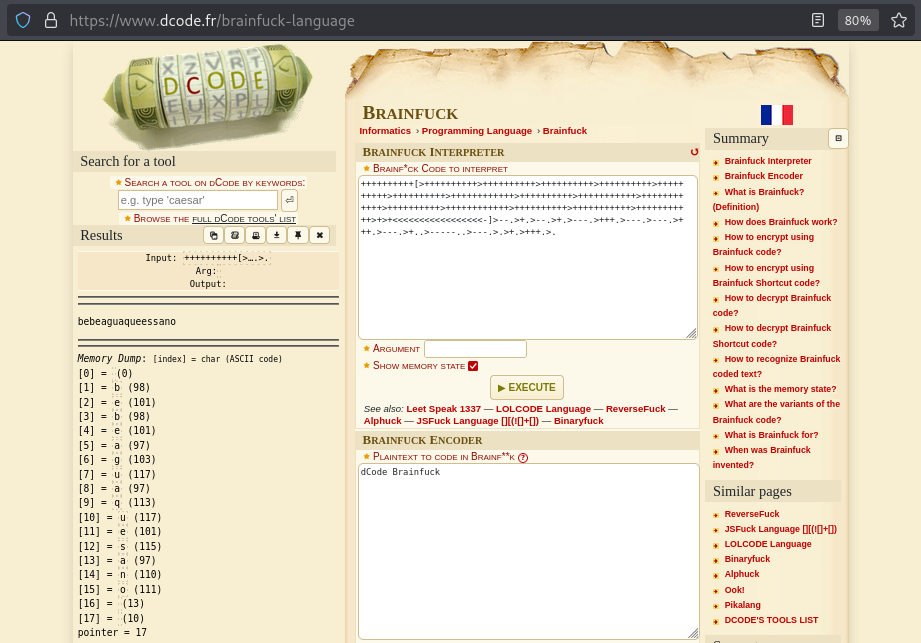
Task: Open the Alphuck see-also link
Action: (382, 421)
